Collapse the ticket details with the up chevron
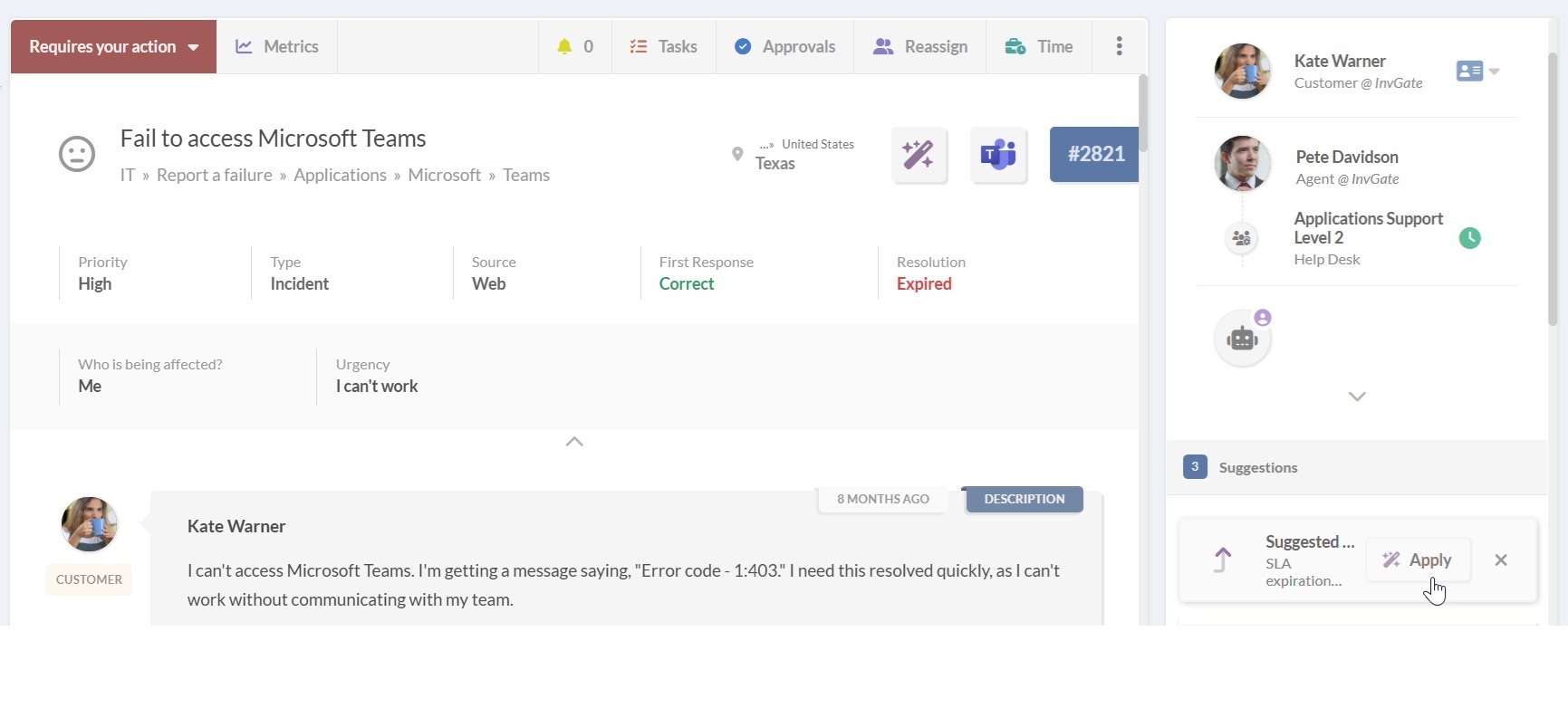Screen dimensions: 1568x708 pyautogui.click(x=574, y=442)
